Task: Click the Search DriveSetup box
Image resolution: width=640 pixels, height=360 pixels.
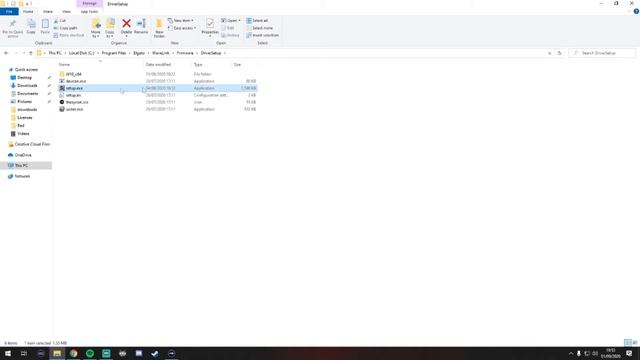Action: point(602,53)
